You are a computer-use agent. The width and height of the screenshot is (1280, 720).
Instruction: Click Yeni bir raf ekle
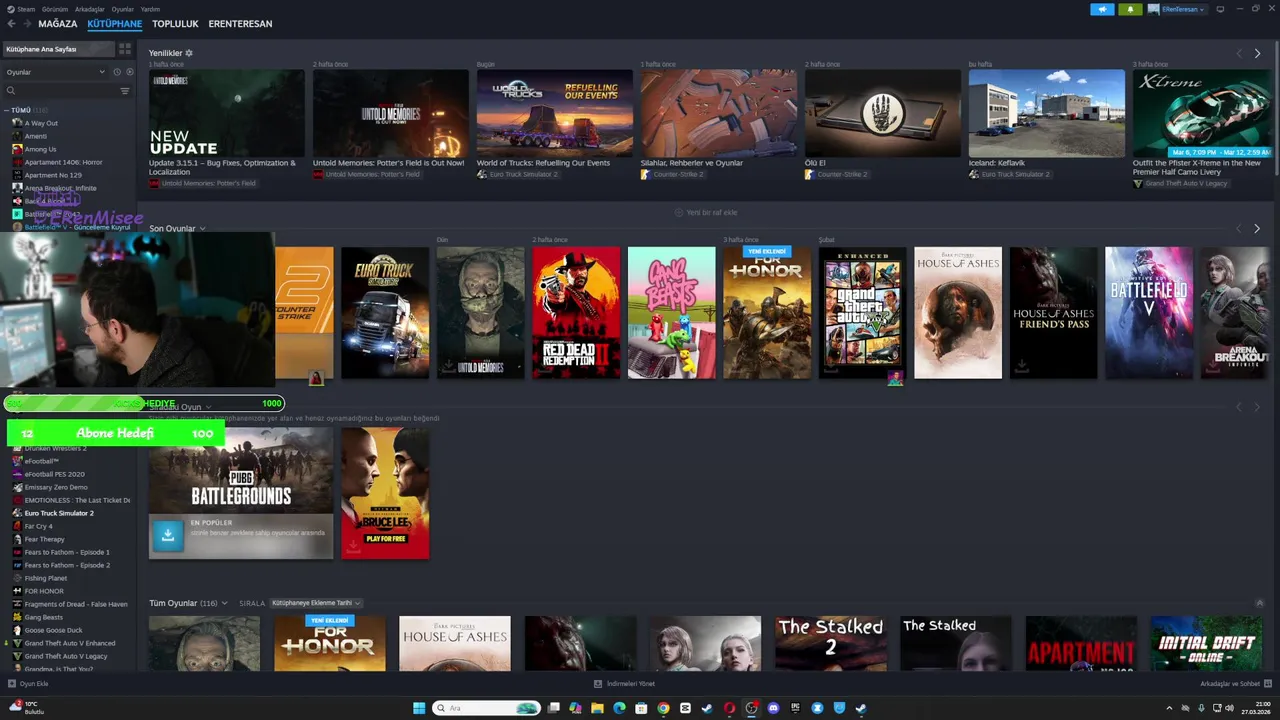click(706, 212)
